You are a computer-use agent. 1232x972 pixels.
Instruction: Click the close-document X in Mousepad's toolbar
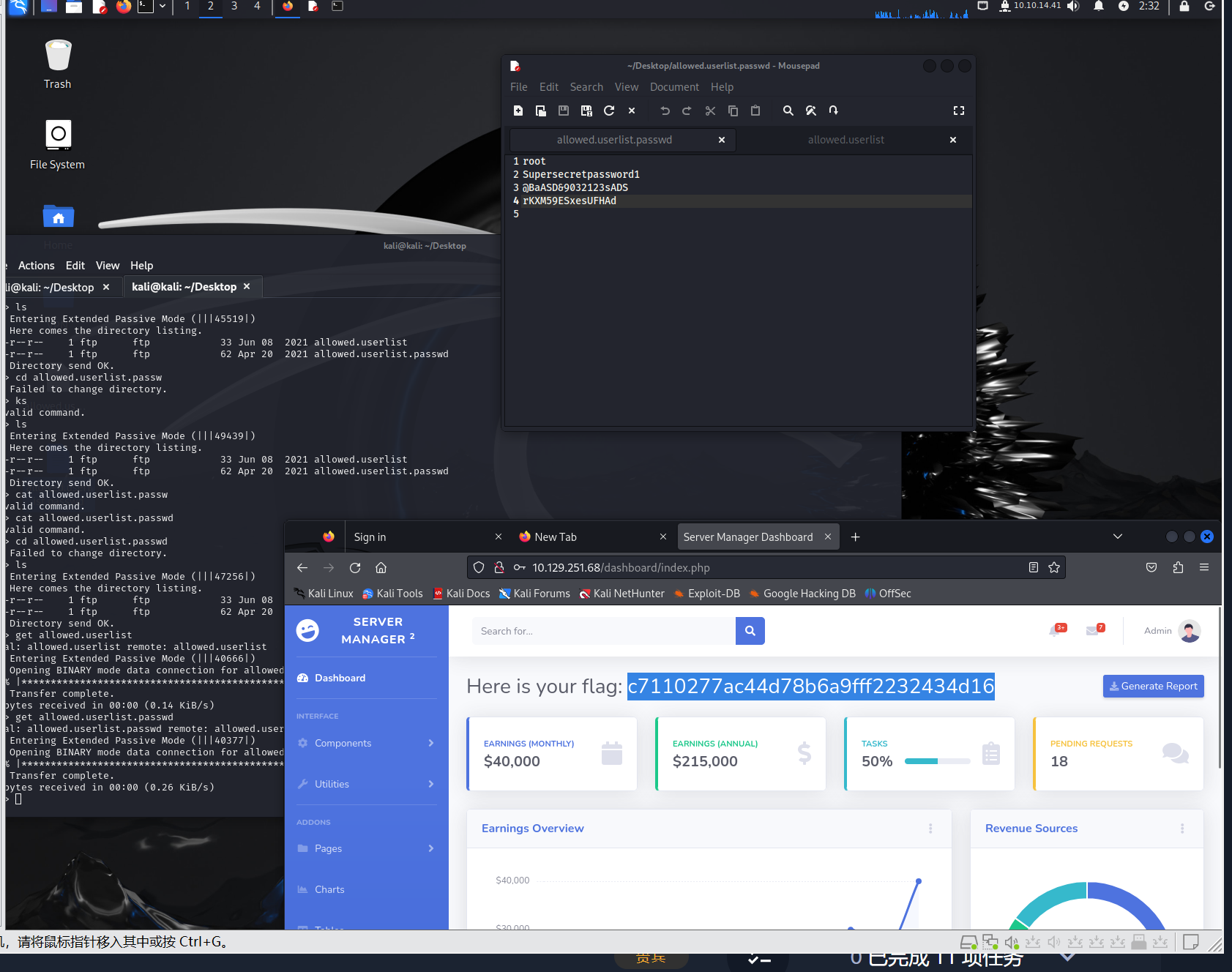pyautogui.click(x=632, y=111)
